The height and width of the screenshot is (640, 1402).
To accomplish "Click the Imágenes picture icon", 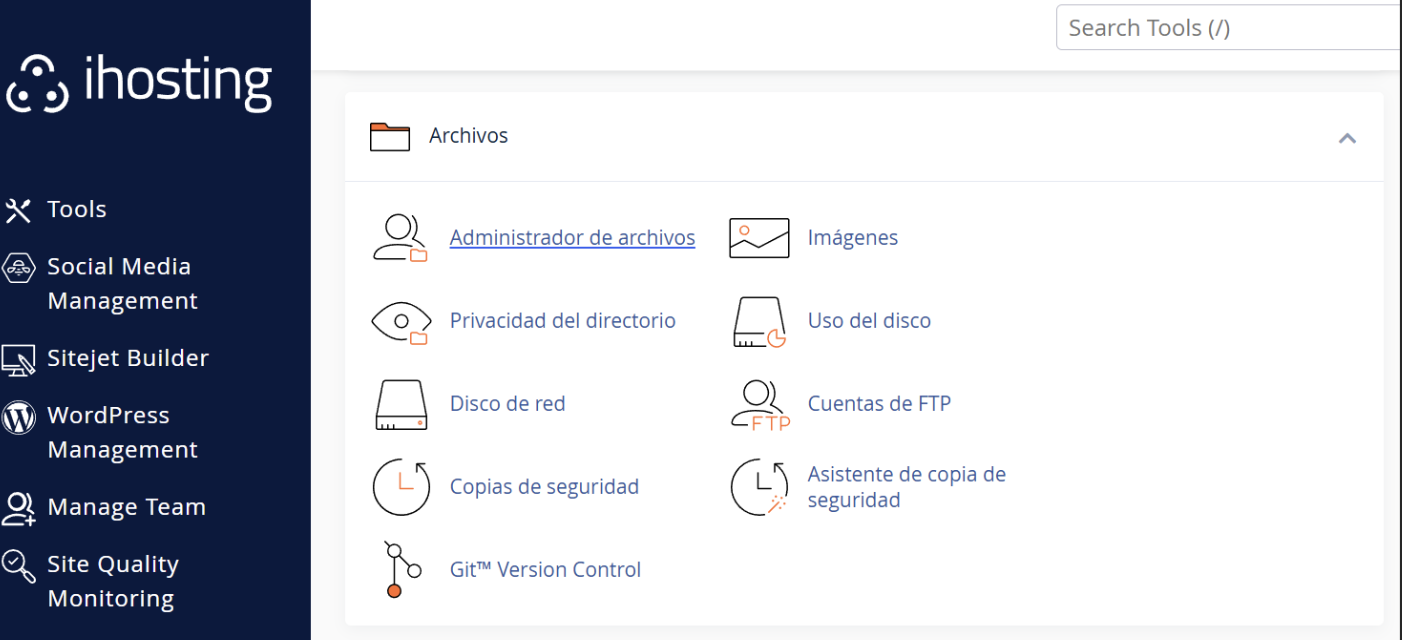I will click(x=759, y=238).
